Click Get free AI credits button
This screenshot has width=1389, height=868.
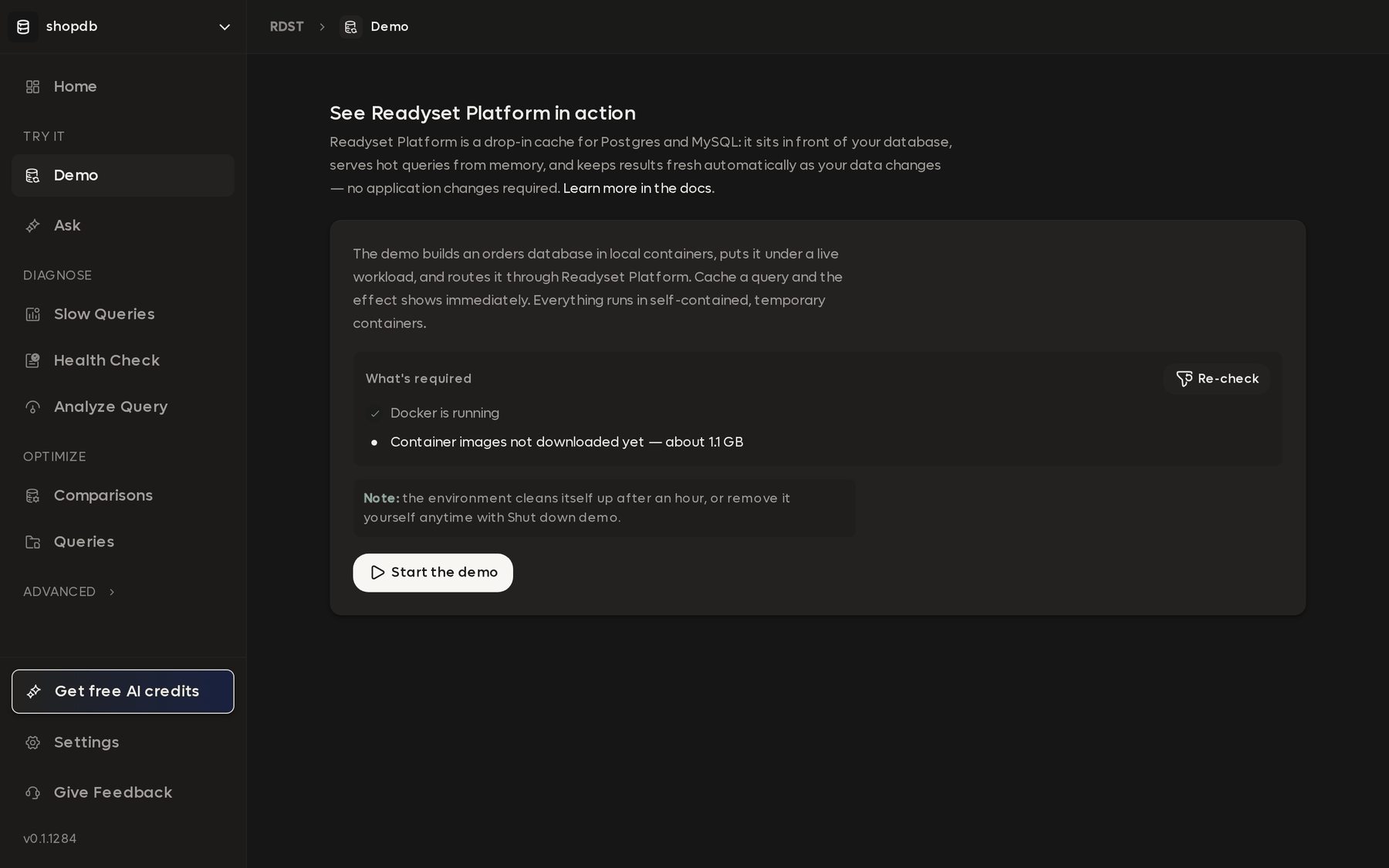[123, 691]
